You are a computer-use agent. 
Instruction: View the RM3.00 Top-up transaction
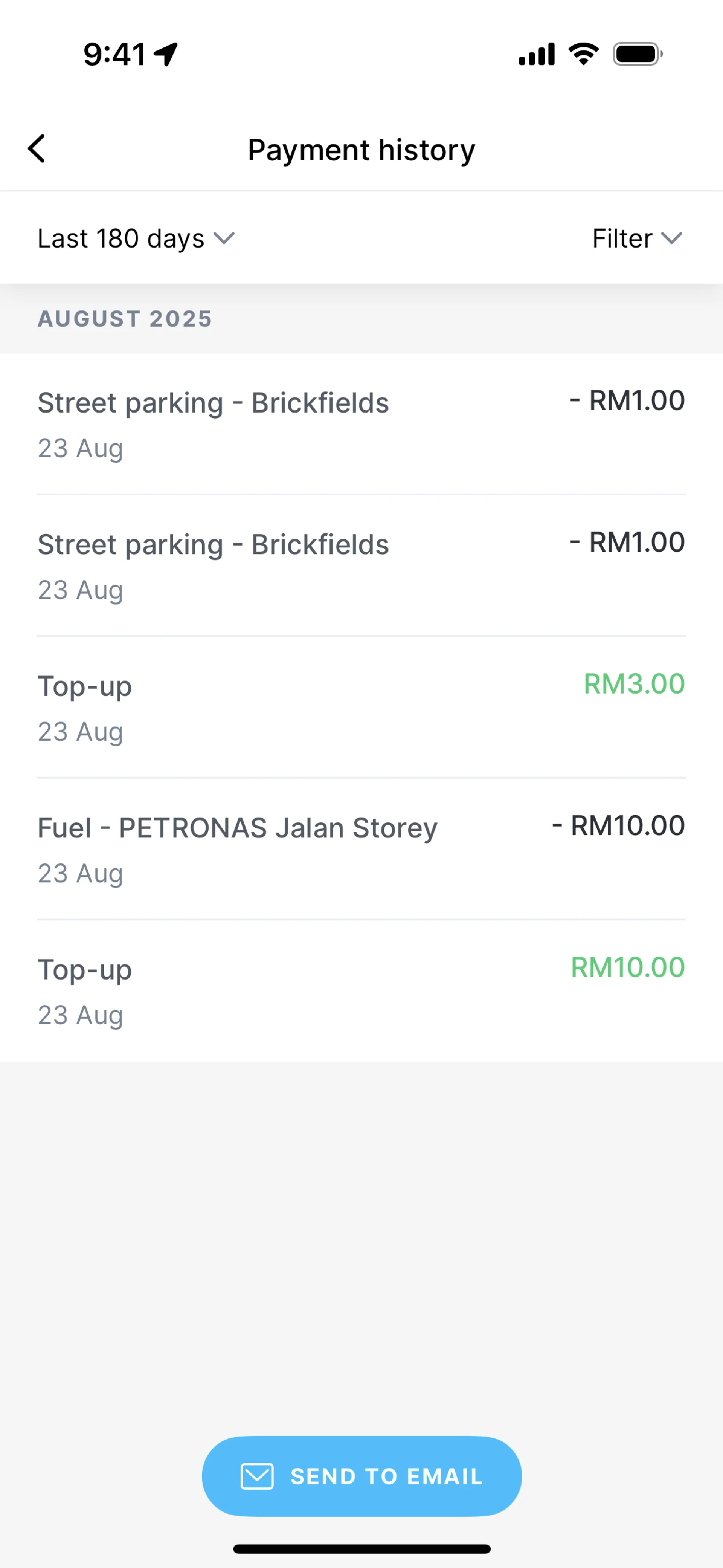coord(361,708)
